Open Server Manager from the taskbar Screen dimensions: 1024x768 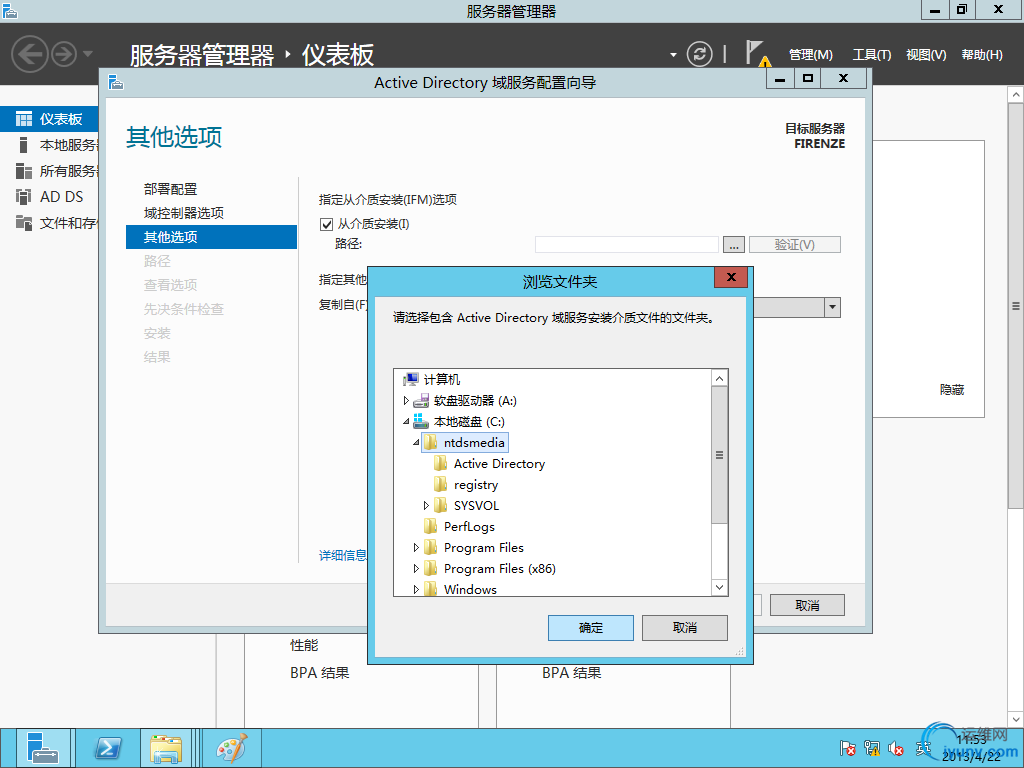click(x=43, y=748)
